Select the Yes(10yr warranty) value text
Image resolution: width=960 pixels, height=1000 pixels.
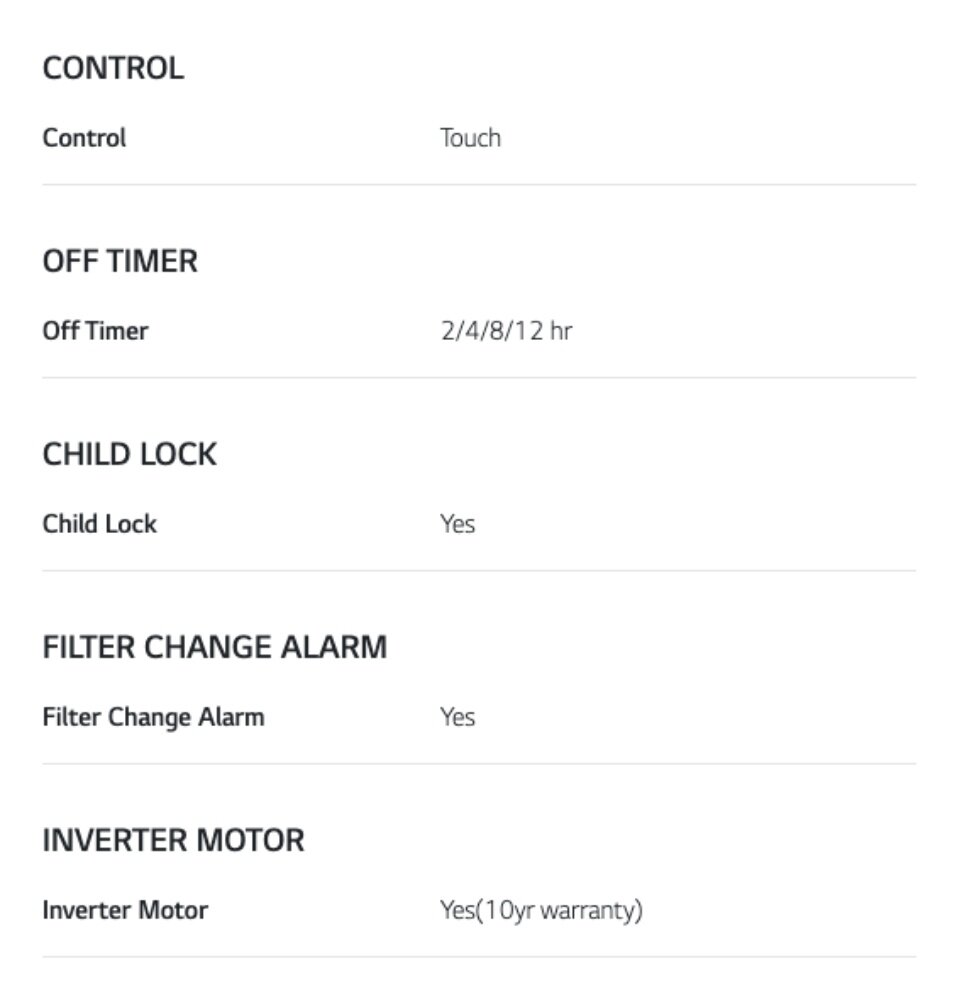pyautogui.click(x=541, y=911)
